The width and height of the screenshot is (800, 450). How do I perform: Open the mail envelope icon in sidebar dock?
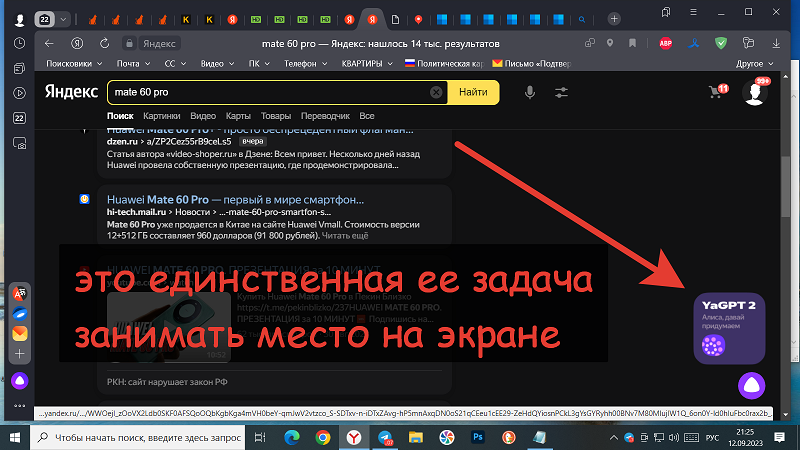coord(19,334)
